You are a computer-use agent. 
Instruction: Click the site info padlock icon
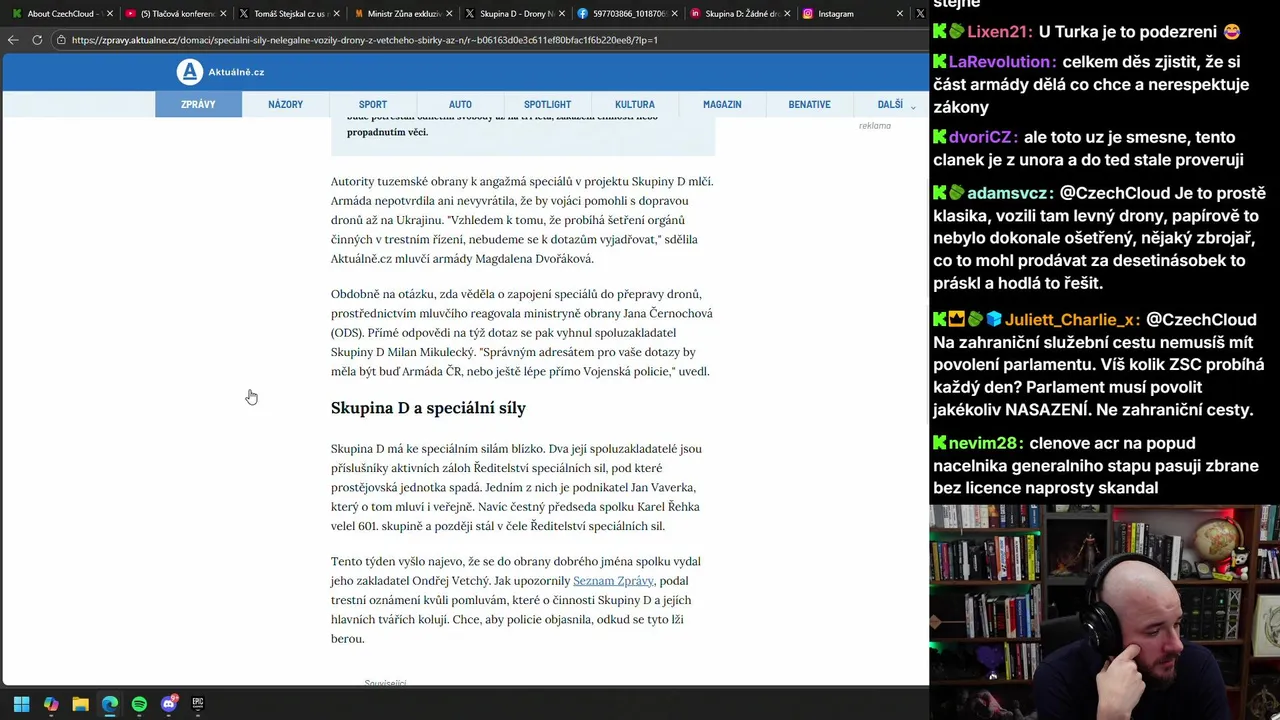(x=61, y=40)
